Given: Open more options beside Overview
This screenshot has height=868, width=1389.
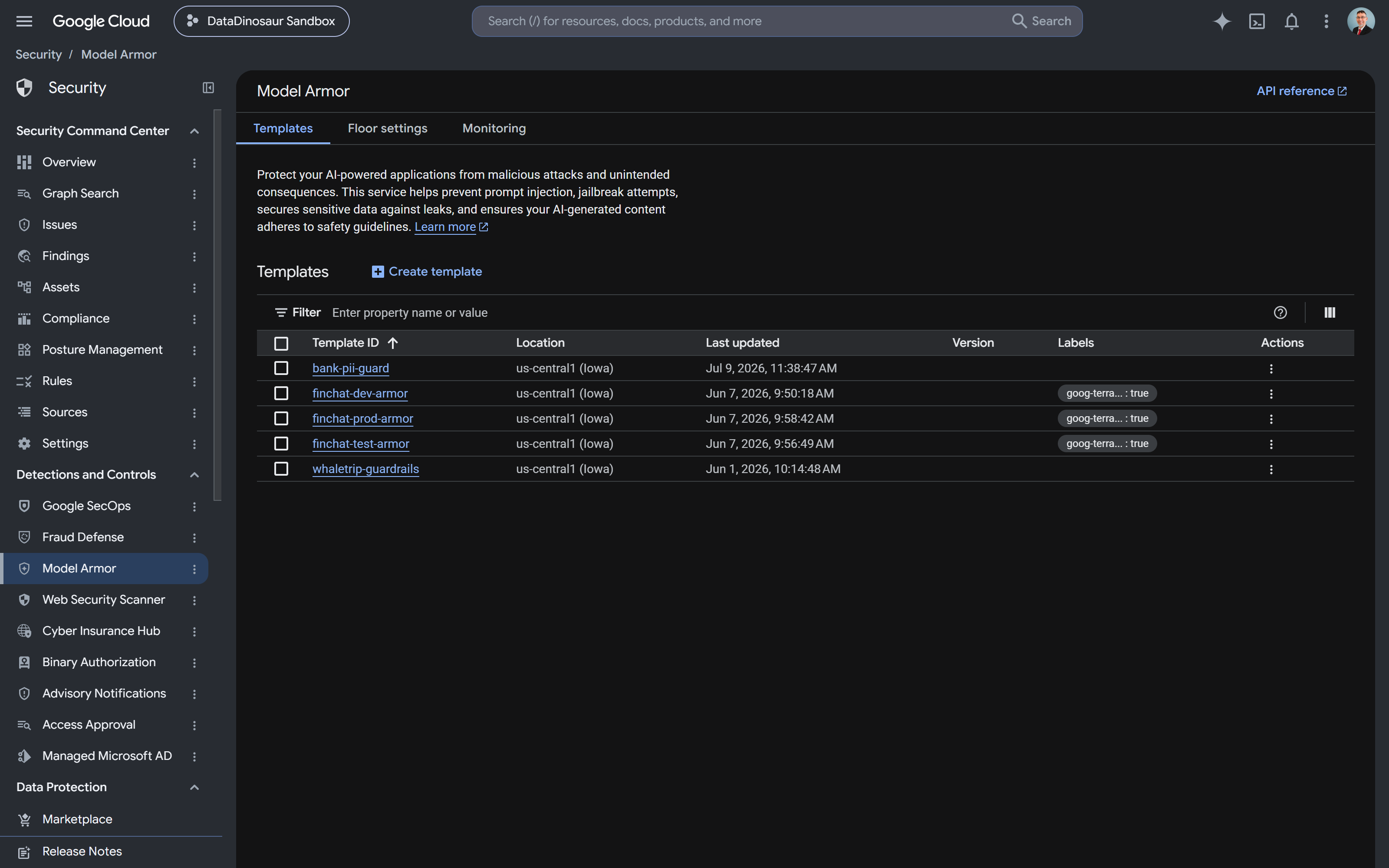Looking at the screenshot, I should (x=194, y=163).
